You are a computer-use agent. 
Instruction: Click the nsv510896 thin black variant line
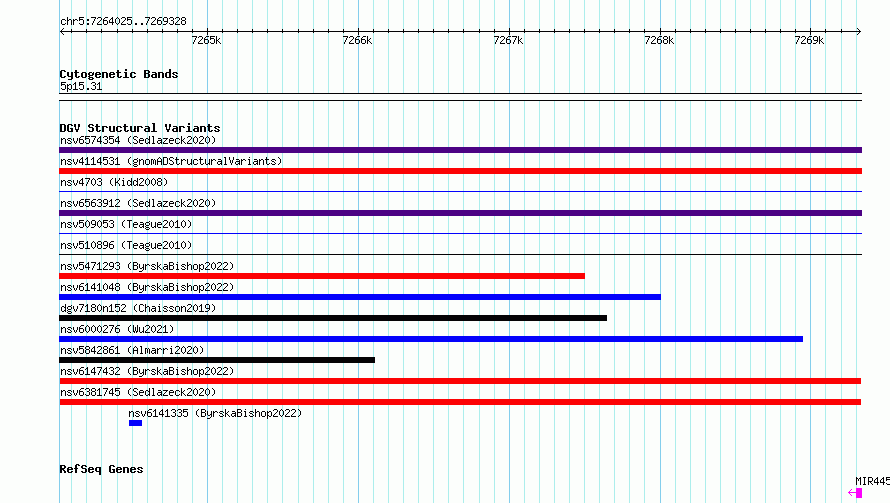(460, 254)
